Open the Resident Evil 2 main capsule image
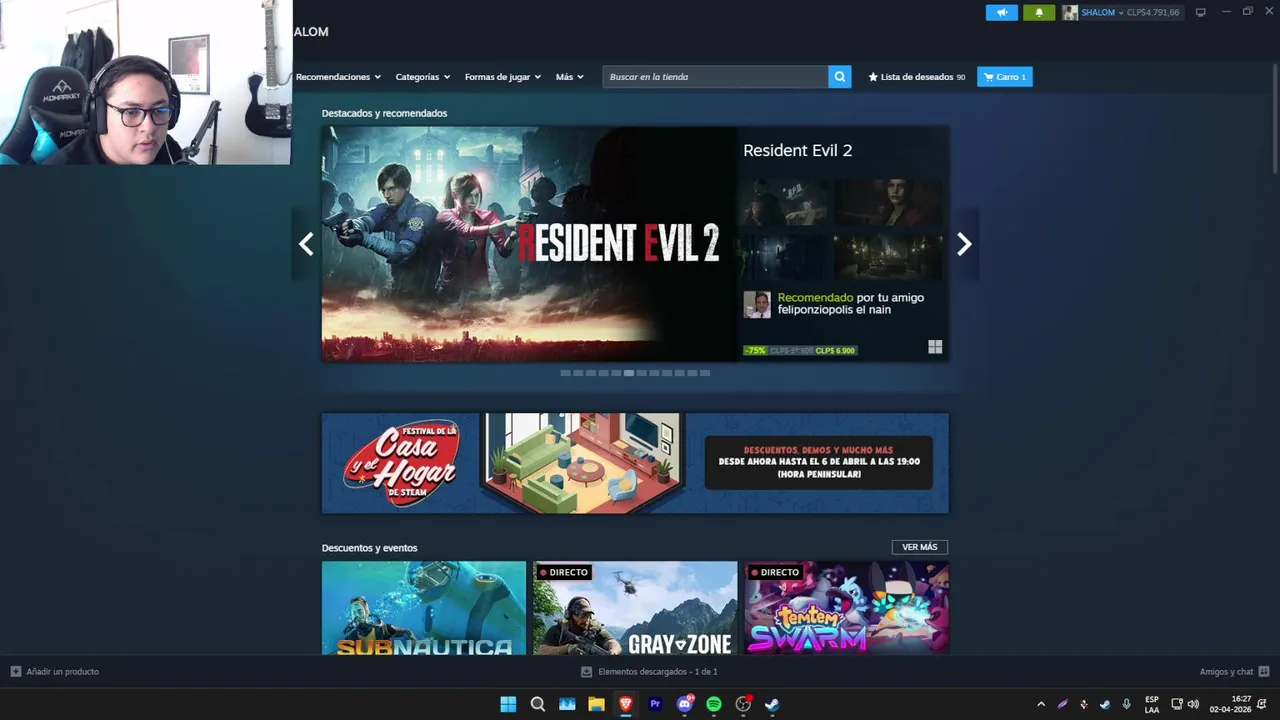The height and width of the screenshot is (720, 1280). pyautogui.click(x=529, y=244)
